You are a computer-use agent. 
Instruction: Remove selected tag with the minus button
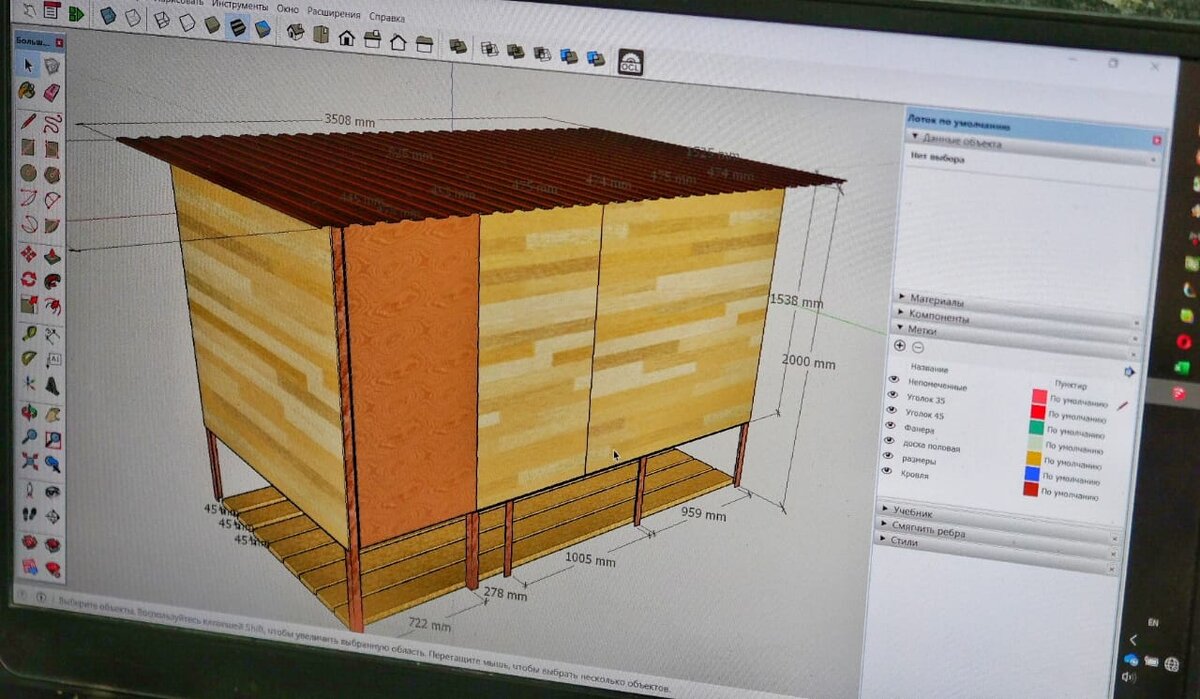917,348
